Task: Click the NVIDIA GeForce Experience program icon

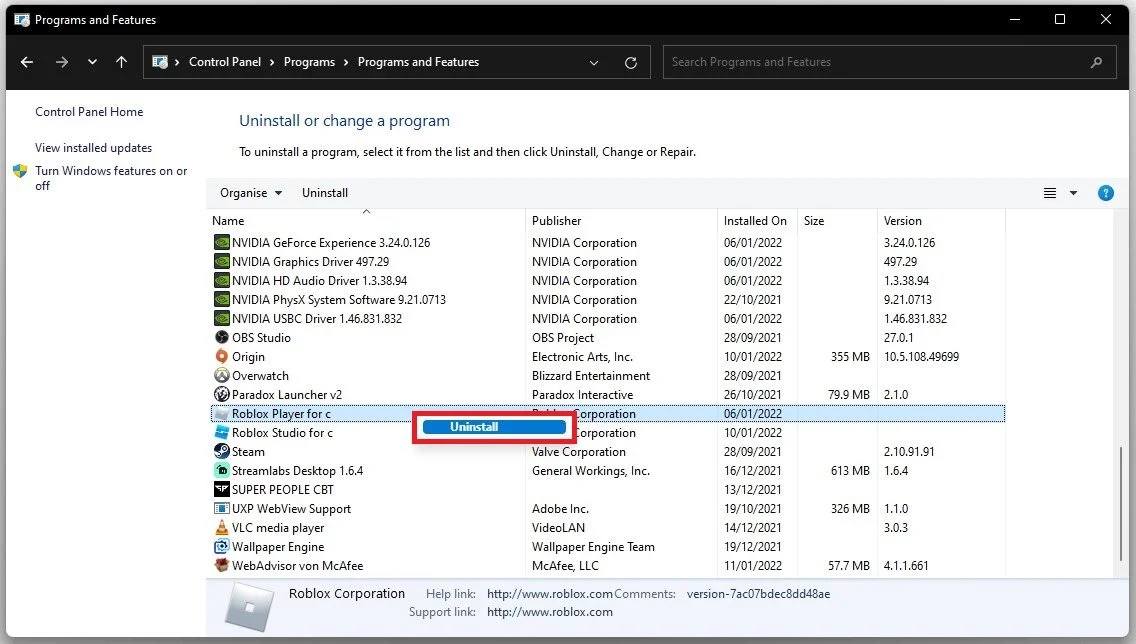Action: pyautogui.click(x=222, y=243)
